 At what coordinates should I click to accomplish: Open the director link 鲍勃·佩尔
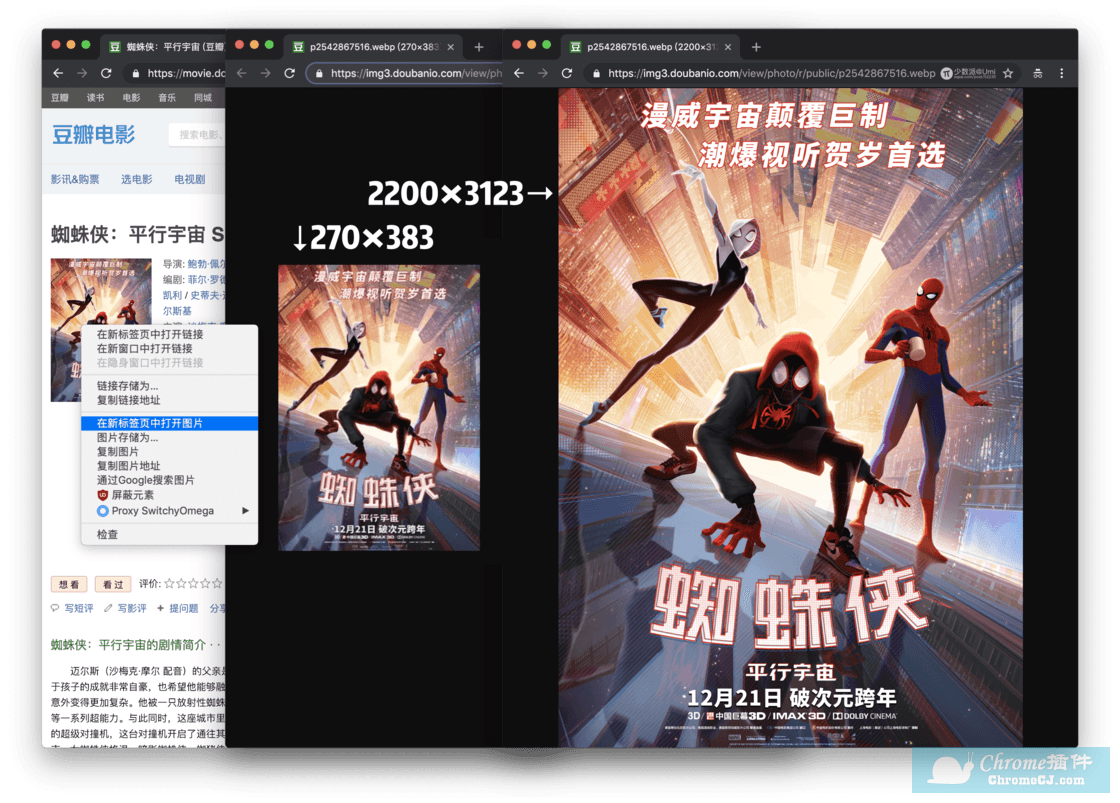206,264
